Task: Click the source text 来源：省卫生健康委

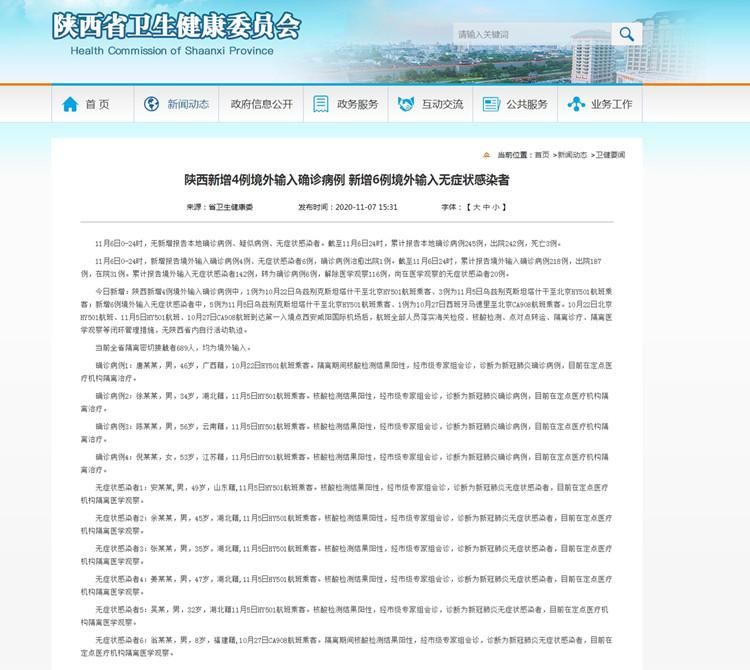Action: tap(220, 207)
